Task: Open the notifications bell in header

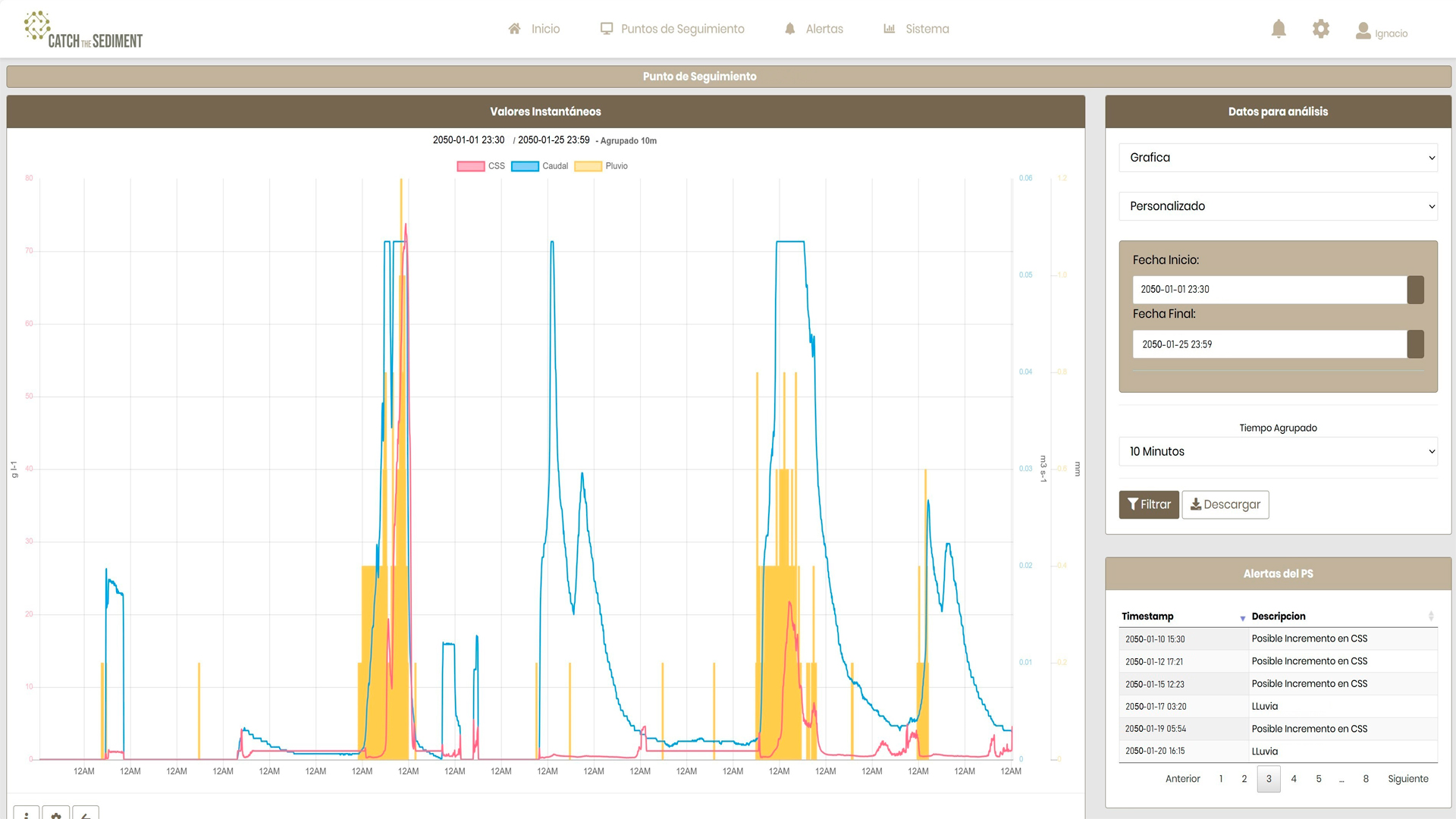Action: tap(1279, 30)
